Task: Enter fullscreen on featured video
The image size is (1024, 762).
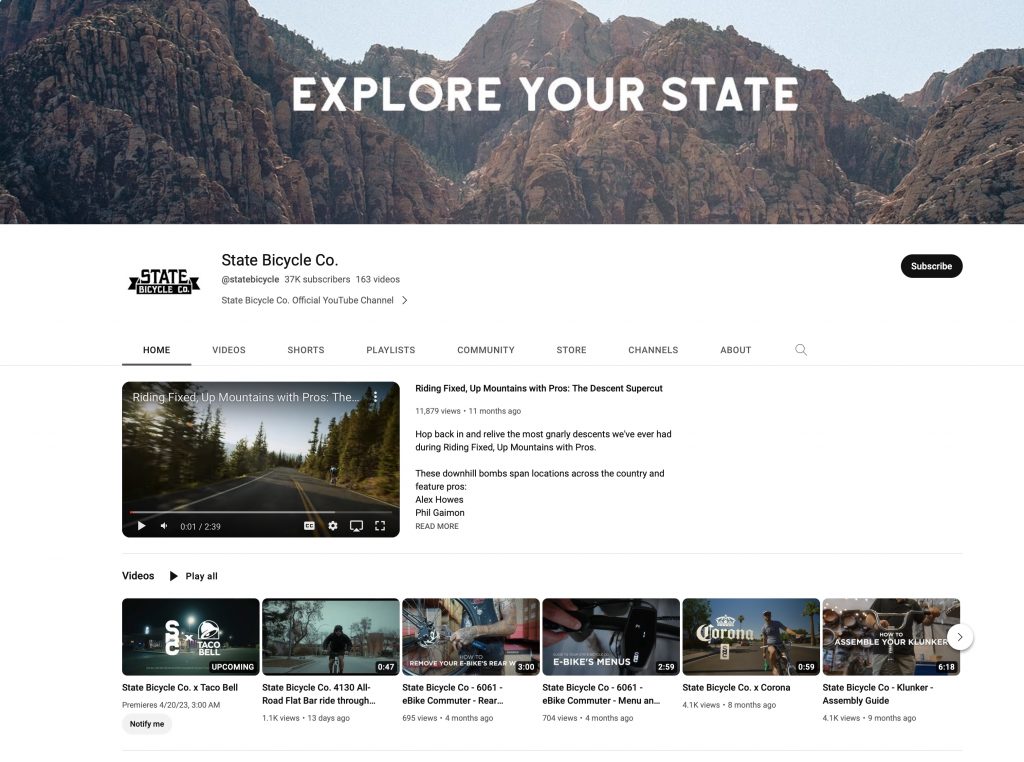Action: 380,526
